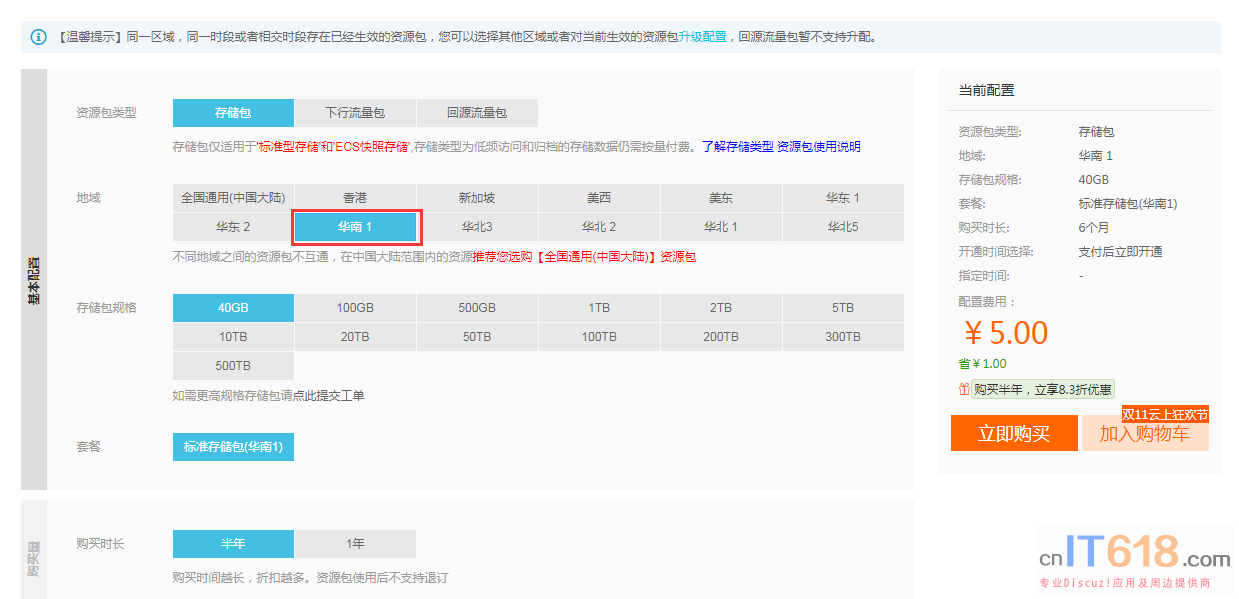The width and height of the screenshot is (1239, 599).
Task: Select 1TB storage package size
Action: tap(599, 308)
